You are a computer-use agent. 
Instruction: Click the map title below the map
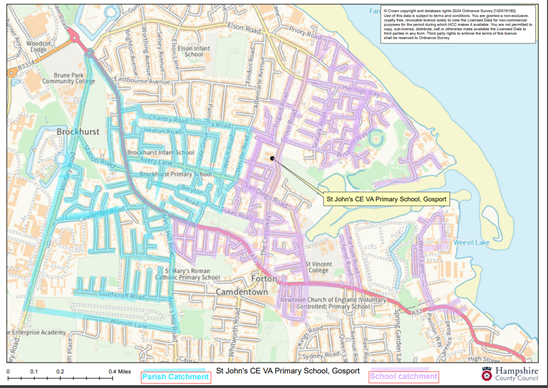pos(288,371)
